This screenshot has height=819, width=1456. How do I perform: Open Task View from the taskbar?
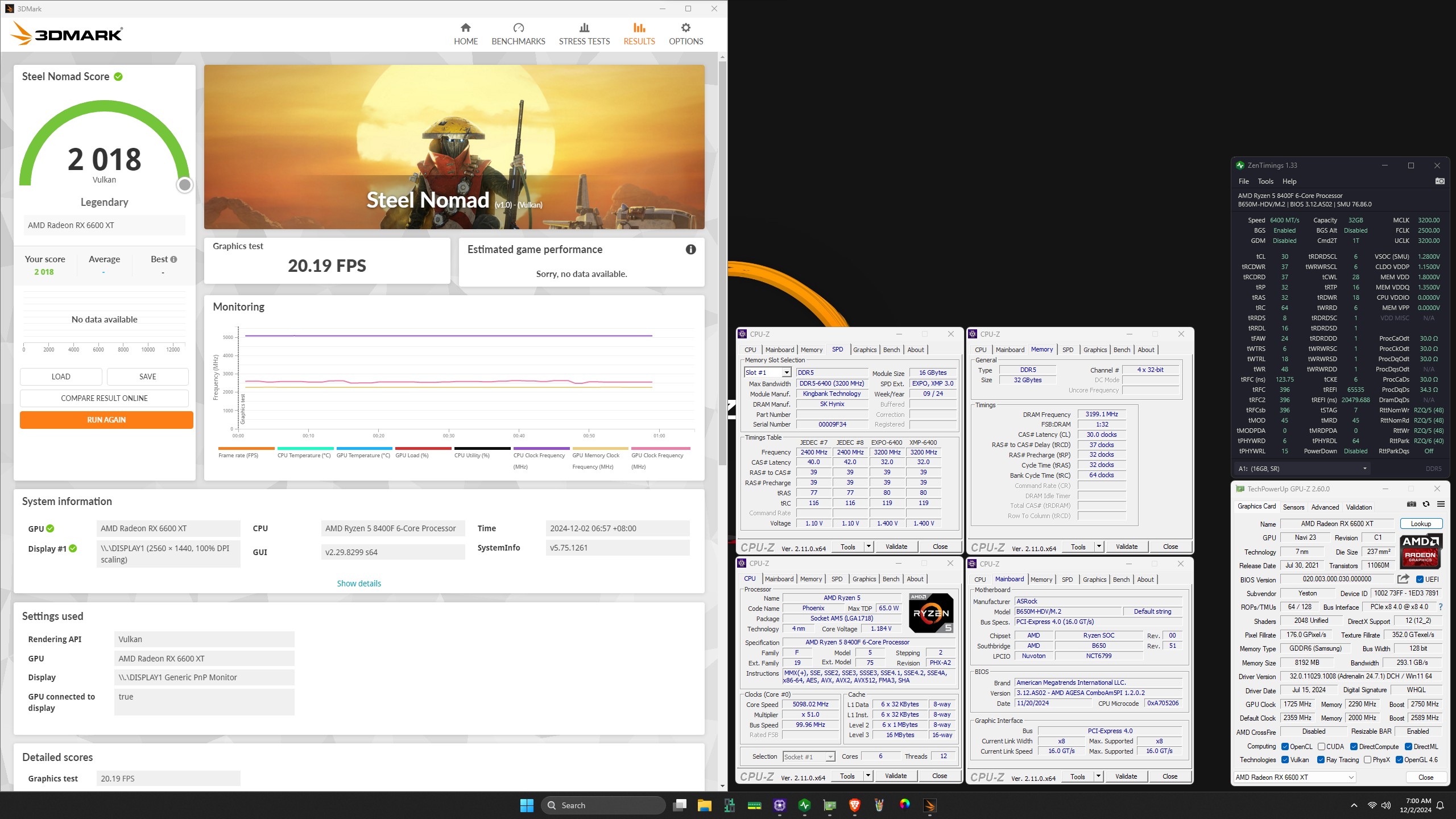tap(680, 805)
